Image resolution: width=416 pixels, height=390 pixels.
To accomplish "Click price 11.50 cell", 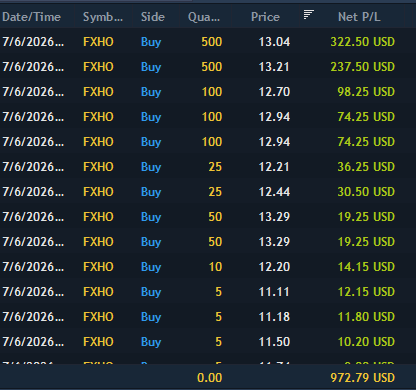I will point(274,342).
